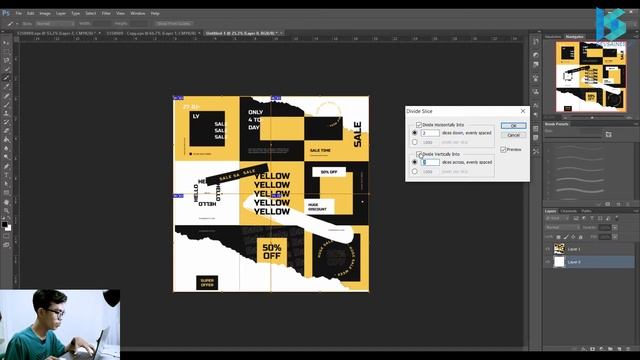Toggle the Divide Vertically Into checkbox

tap(419, 154)
